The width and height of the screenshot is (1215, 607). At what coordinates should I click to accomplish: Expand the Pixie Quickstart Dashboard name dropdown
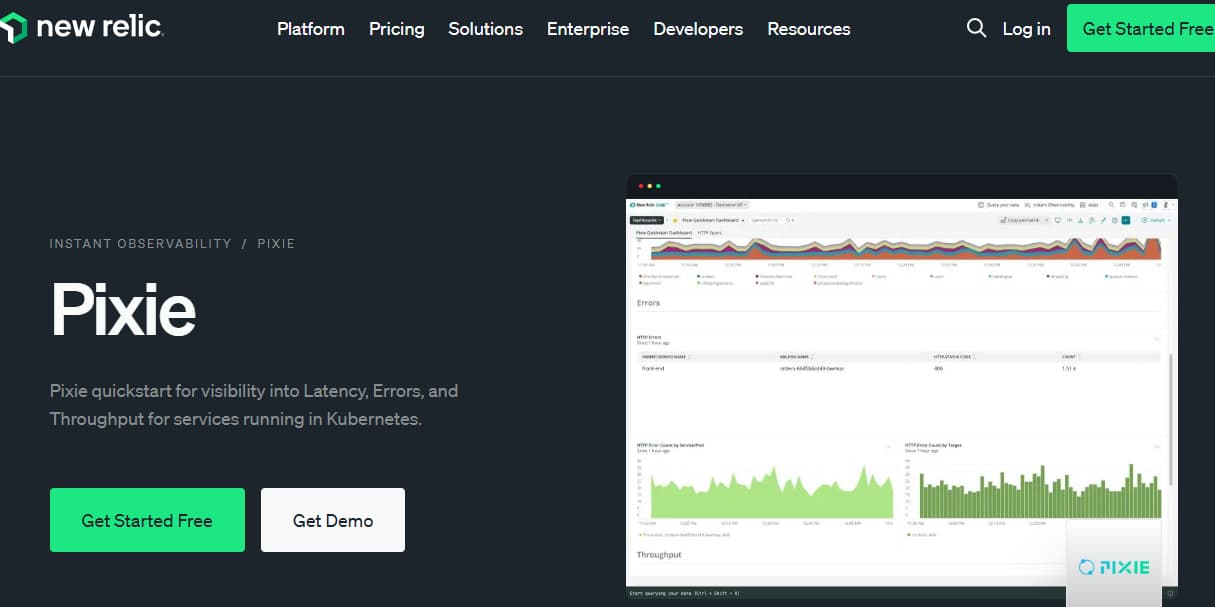tap(741, 218)
